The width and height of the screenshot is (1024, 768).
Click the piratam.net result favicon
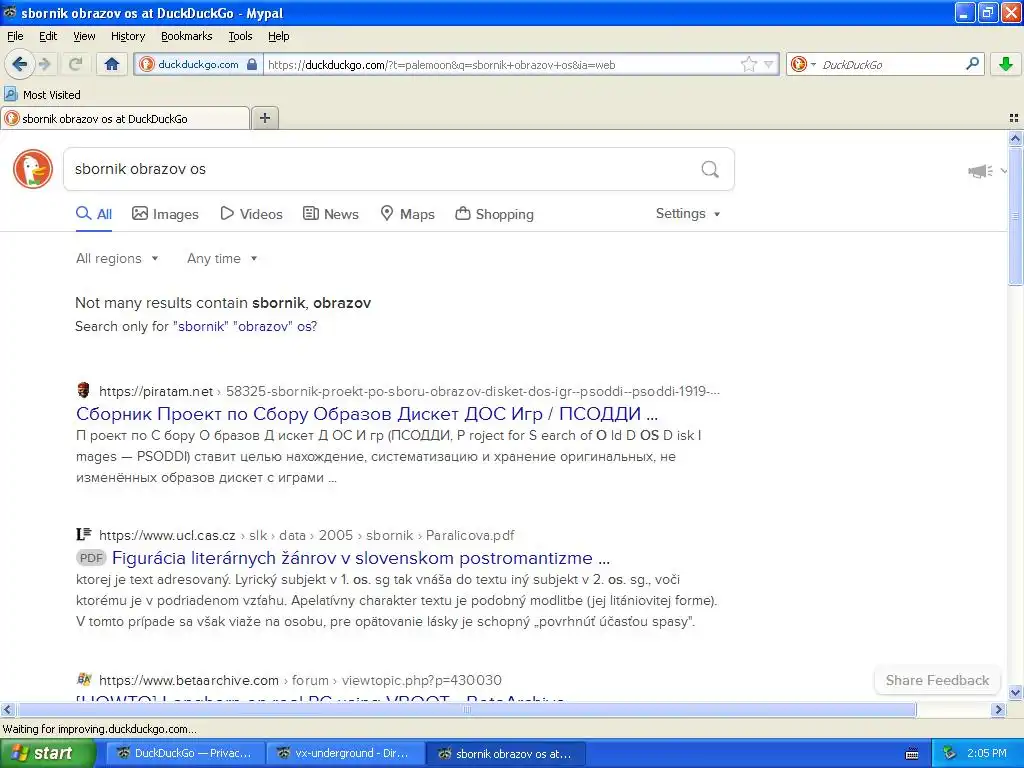[x=83, y=391]
